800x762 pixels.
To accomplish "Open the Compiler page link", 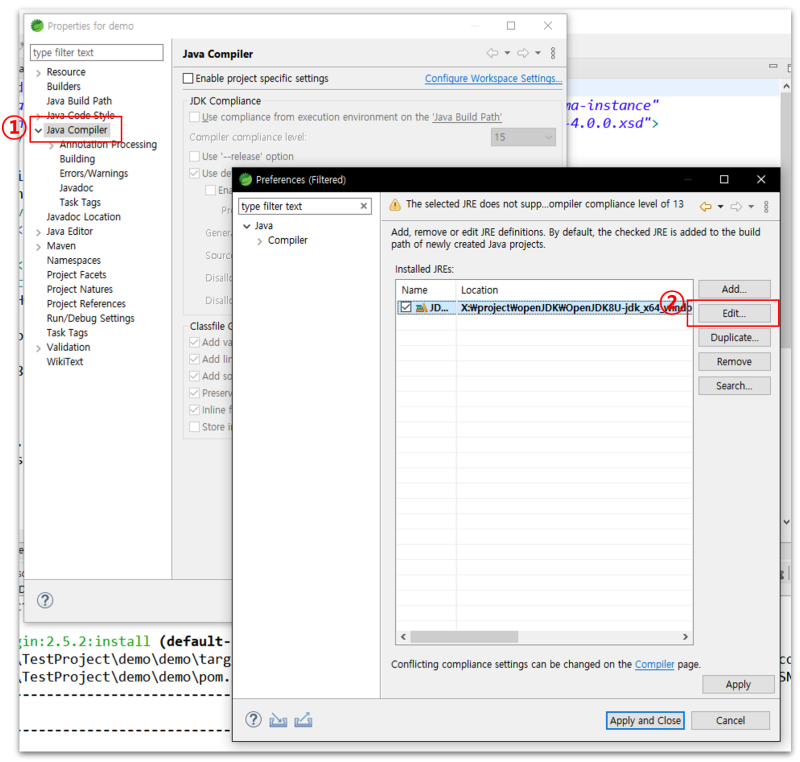I will coord(654,664).
